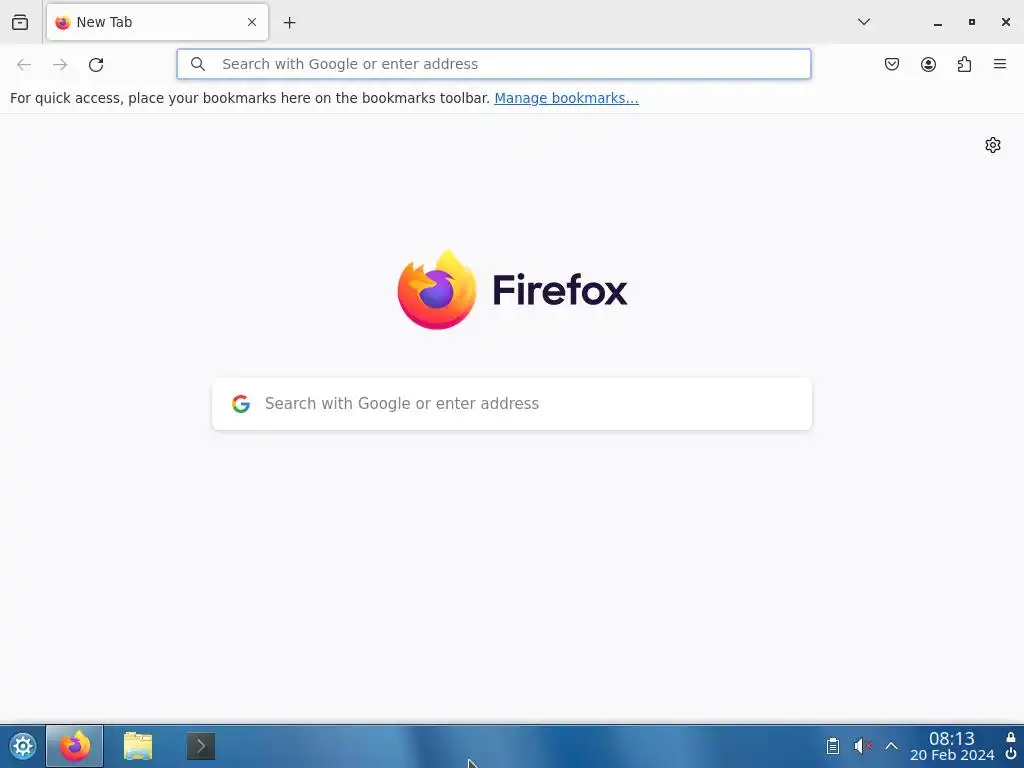
Task: Open the clock showing 08:13
Action: (952, 746)
